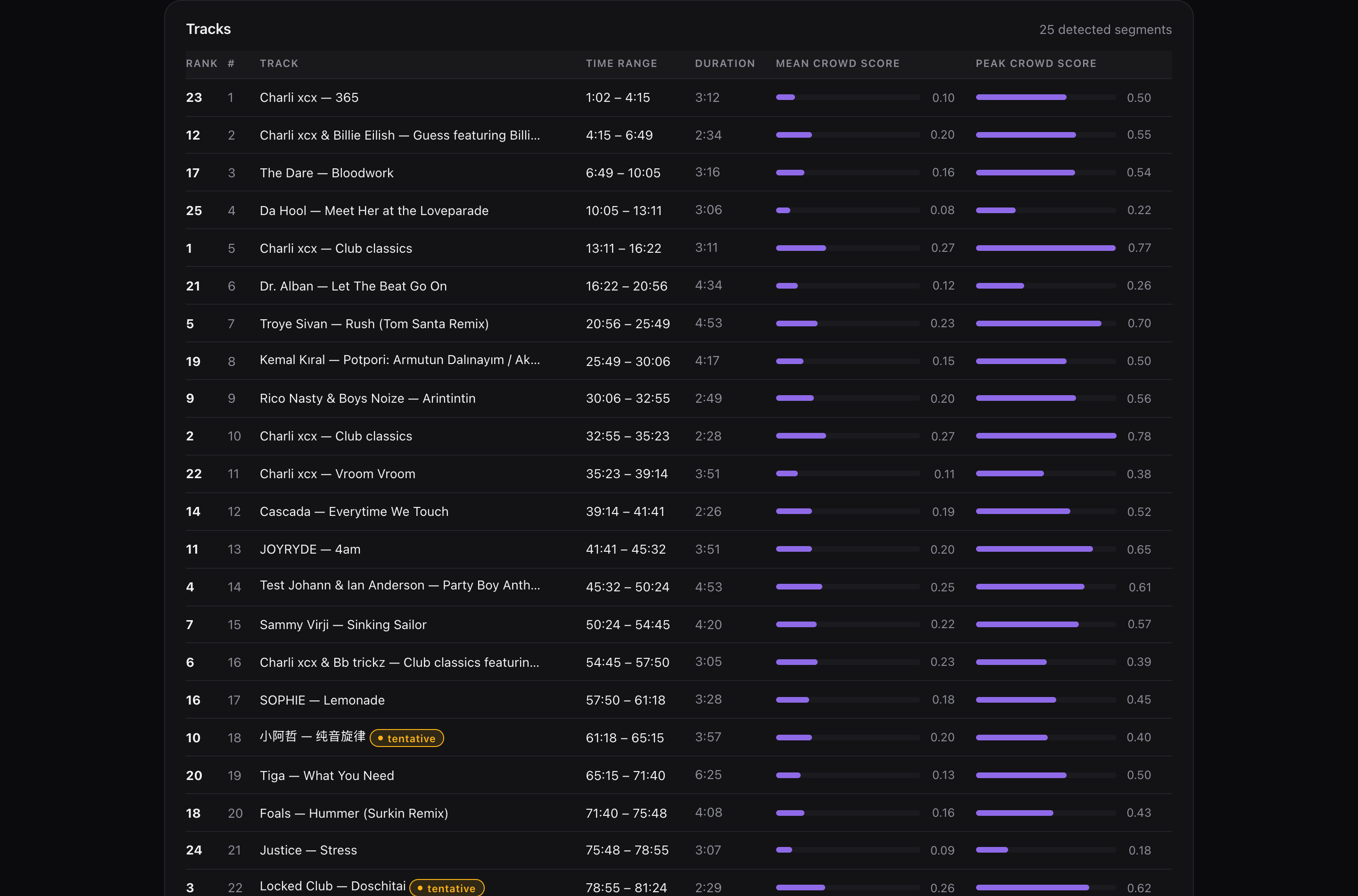The width and height of the screenshot is (1358, 896).
Task: Click time range '75:48 – 78:55'
Action: tap(627, 850)
